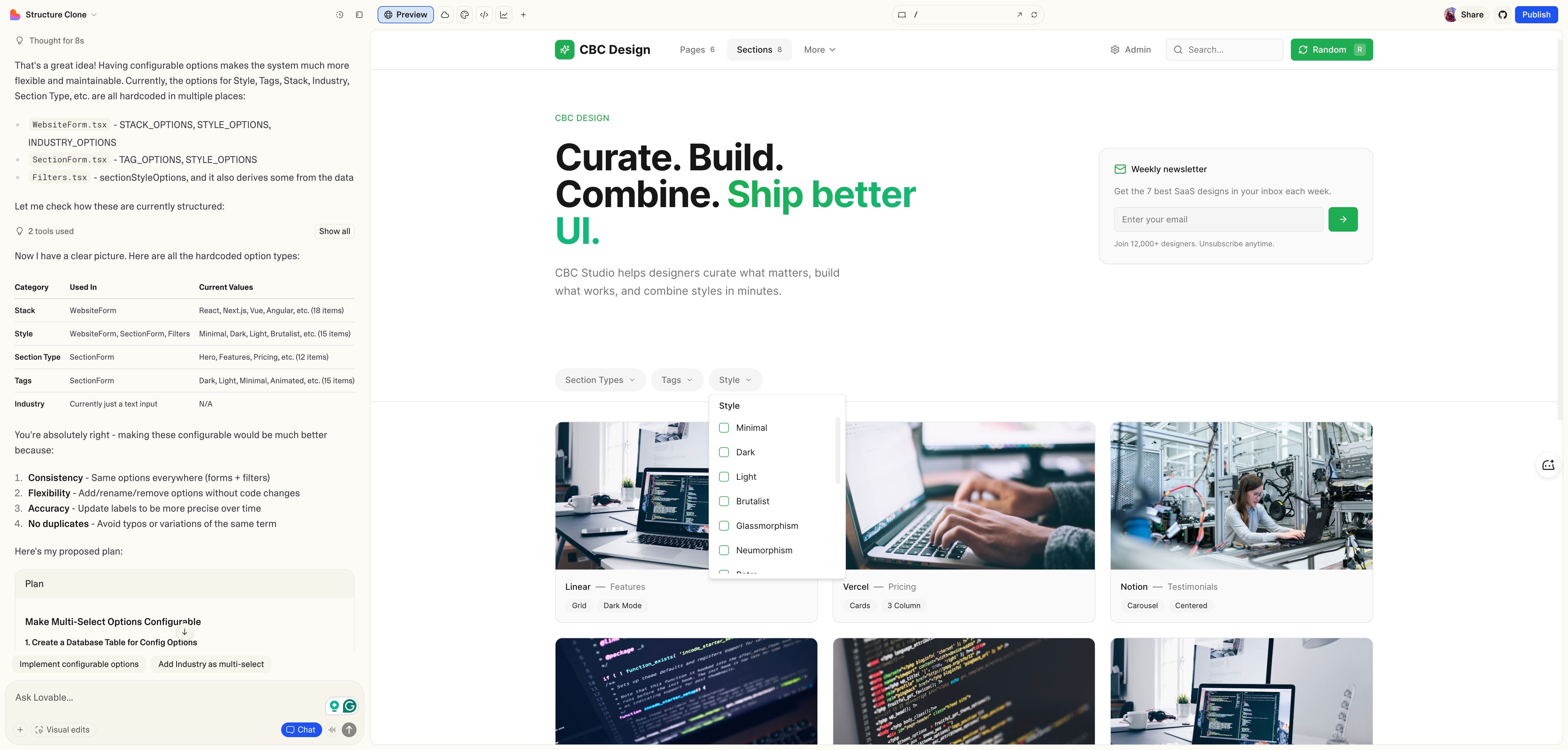The width and height of the screenshot is (1568, 750).
Task: Expand the More navigation menu
Action: coord(819,50)
